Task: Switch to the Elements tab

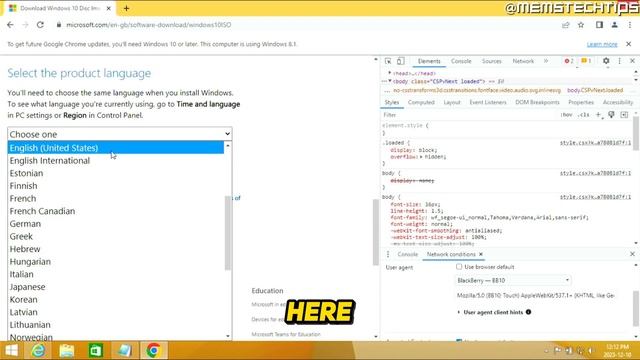Action: pos(429,61)
